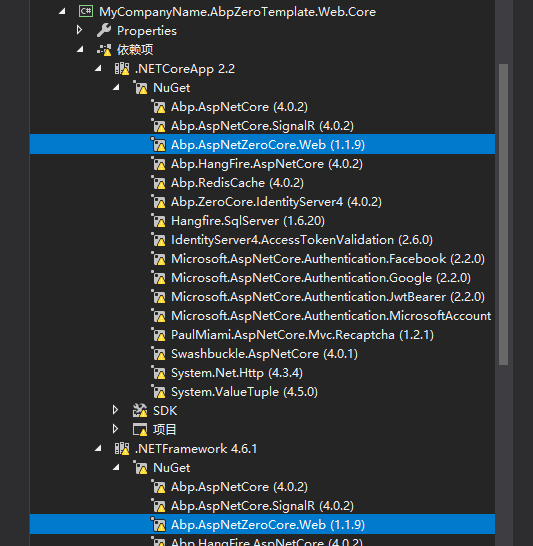The image size is (533, 546).
Task: Select Microsoft.AspNetCore.Authentication.Google (2.2.0)
Action: 321,278
